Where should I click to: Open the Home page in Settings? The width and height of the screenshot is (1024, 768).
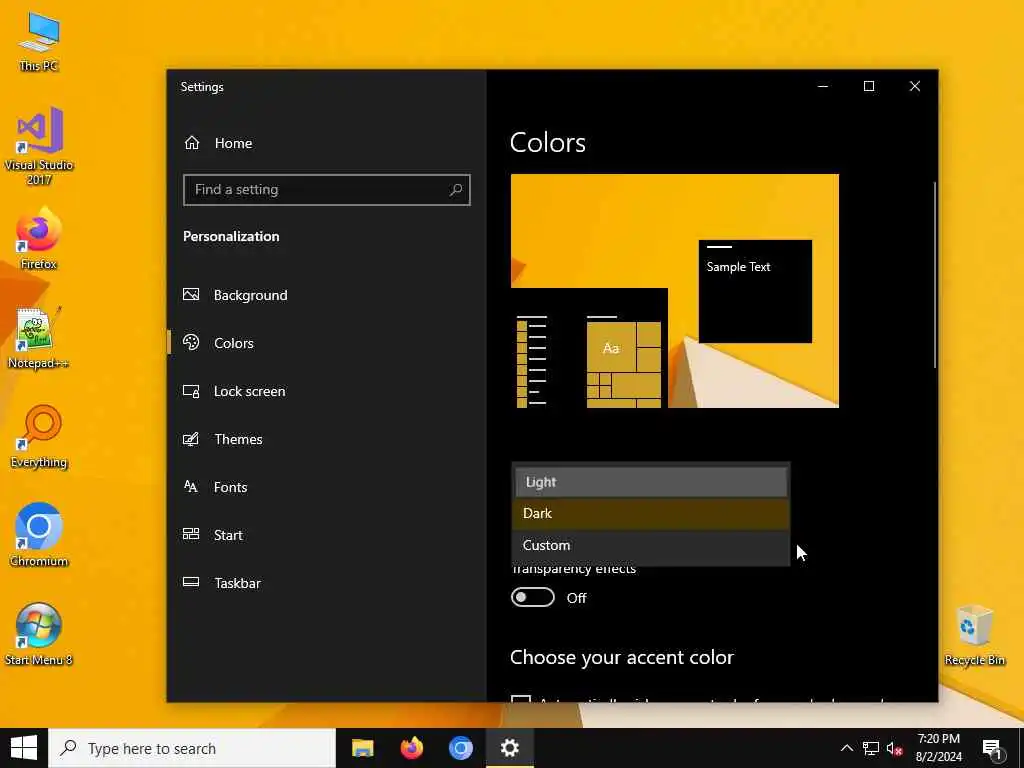(x=218, y=143)
